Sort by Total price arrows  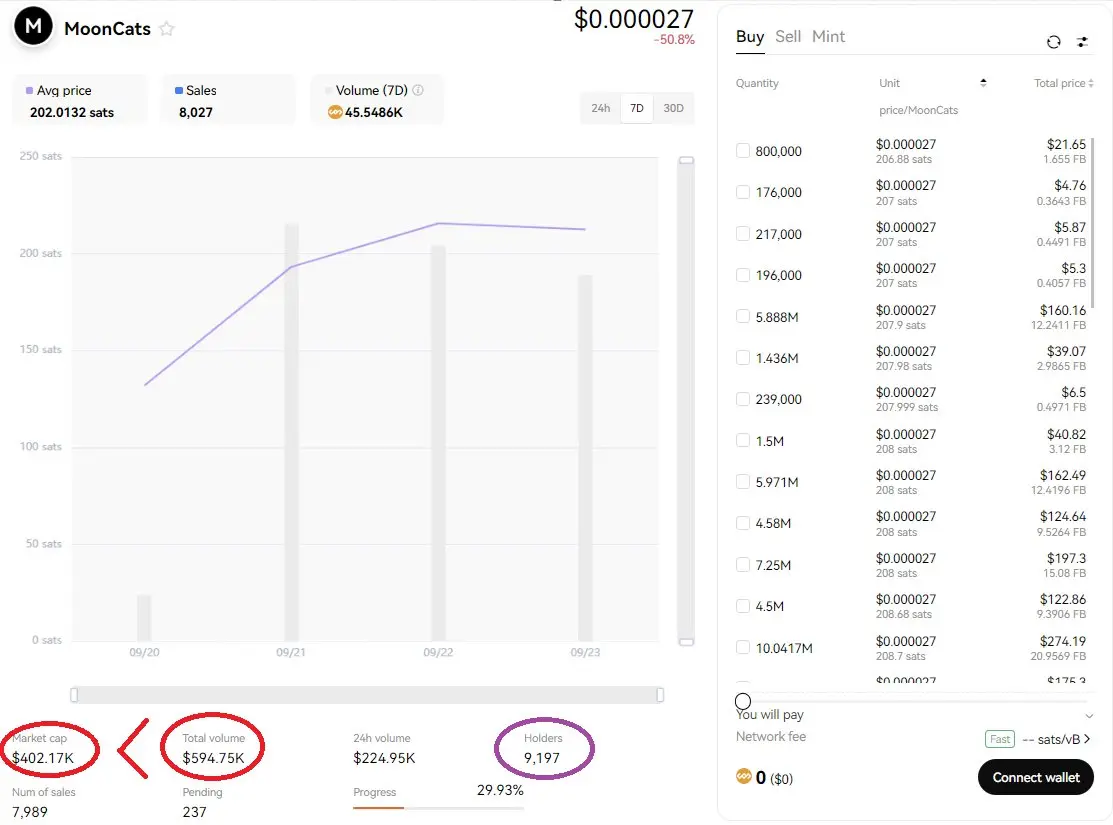tap(1090, 83)
